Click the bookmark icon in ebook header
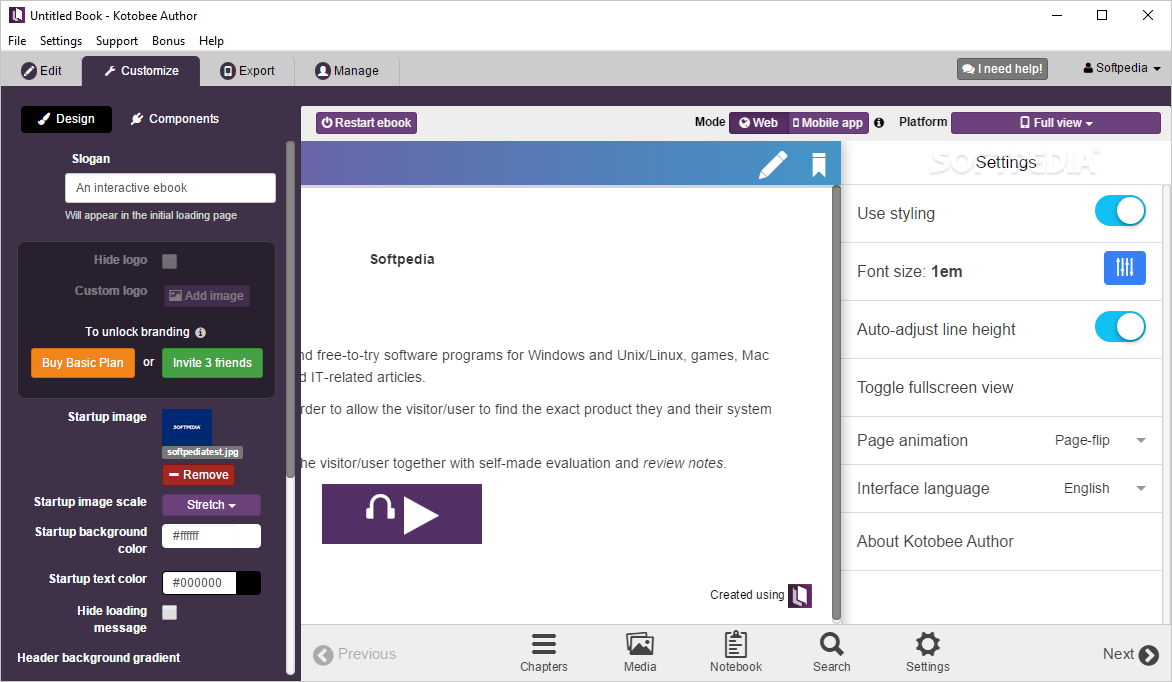Image resolution: width=1172 pixels, height=682 pixels. coord(818,165)
